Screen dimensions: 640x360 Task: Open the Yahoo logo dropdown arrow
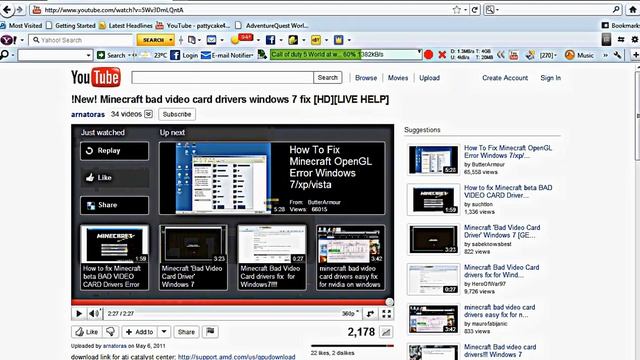click(22, 40)
